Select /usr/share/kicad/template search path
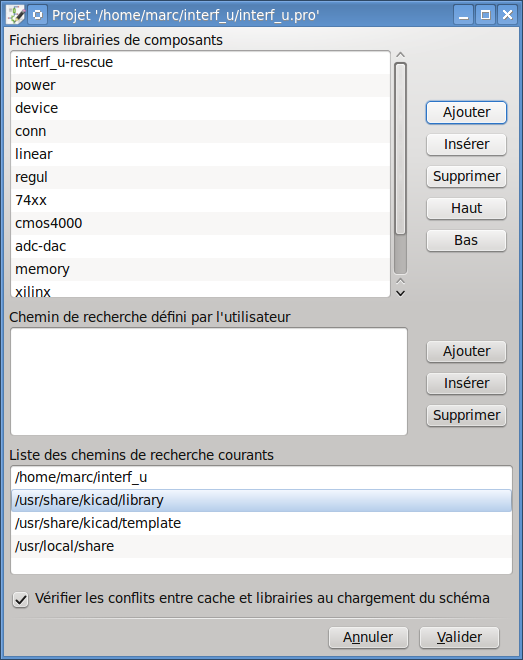 point(261,523)
